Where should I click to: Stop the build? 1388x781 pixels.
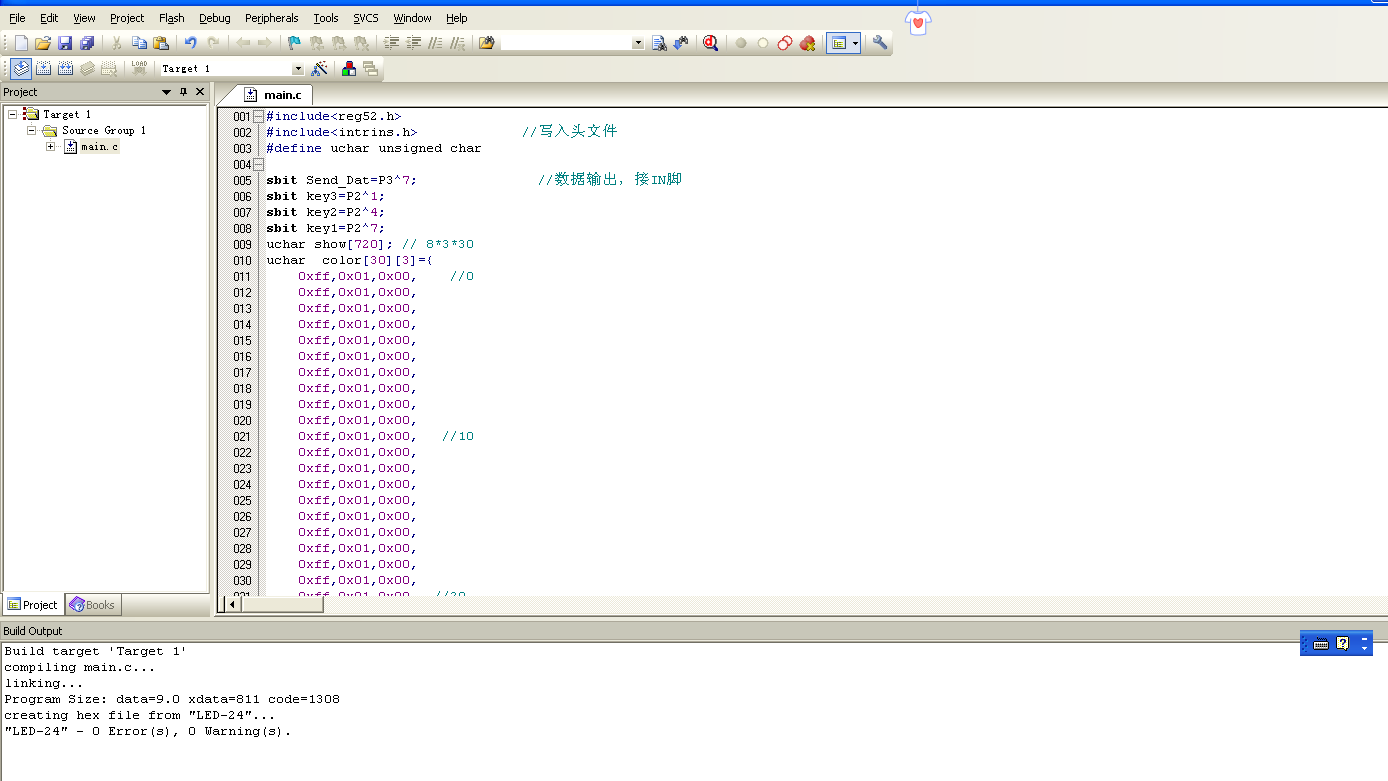[109, 68]
